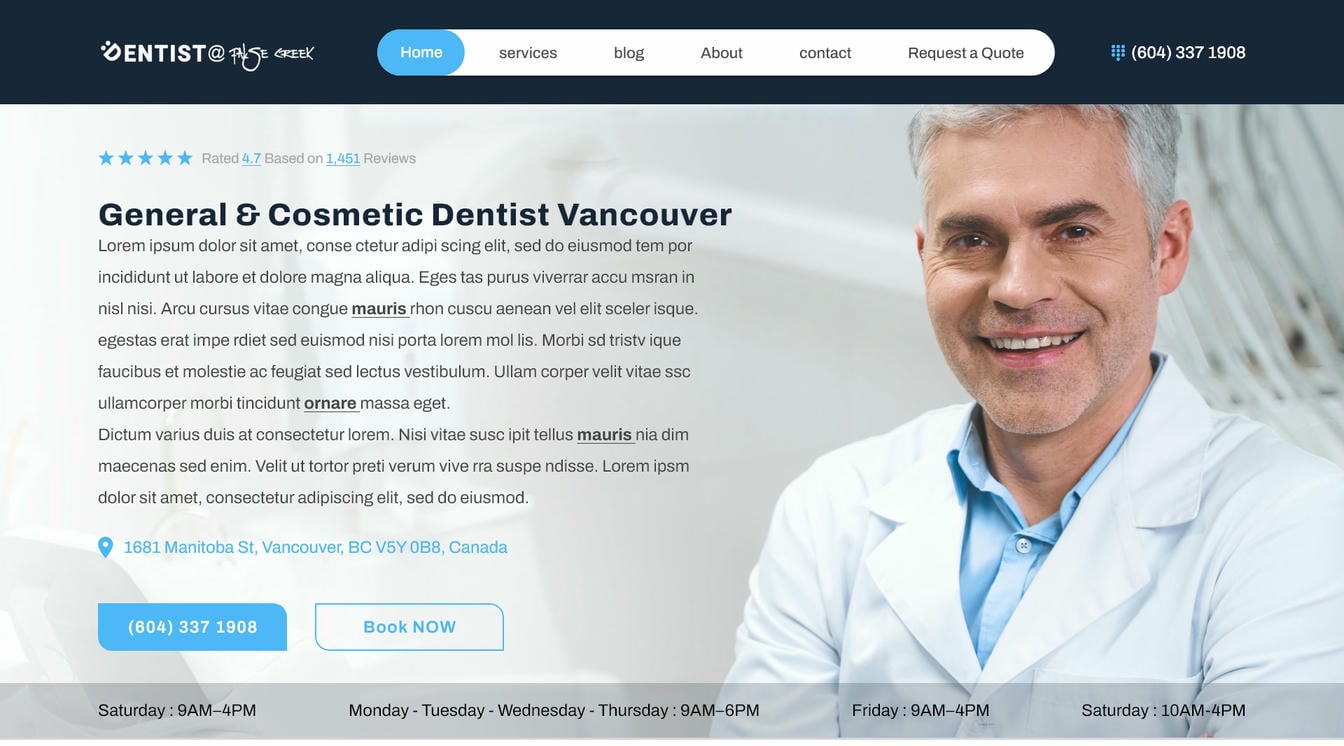Open the contact page link
1344x746 pixels.
click(825, 53)
